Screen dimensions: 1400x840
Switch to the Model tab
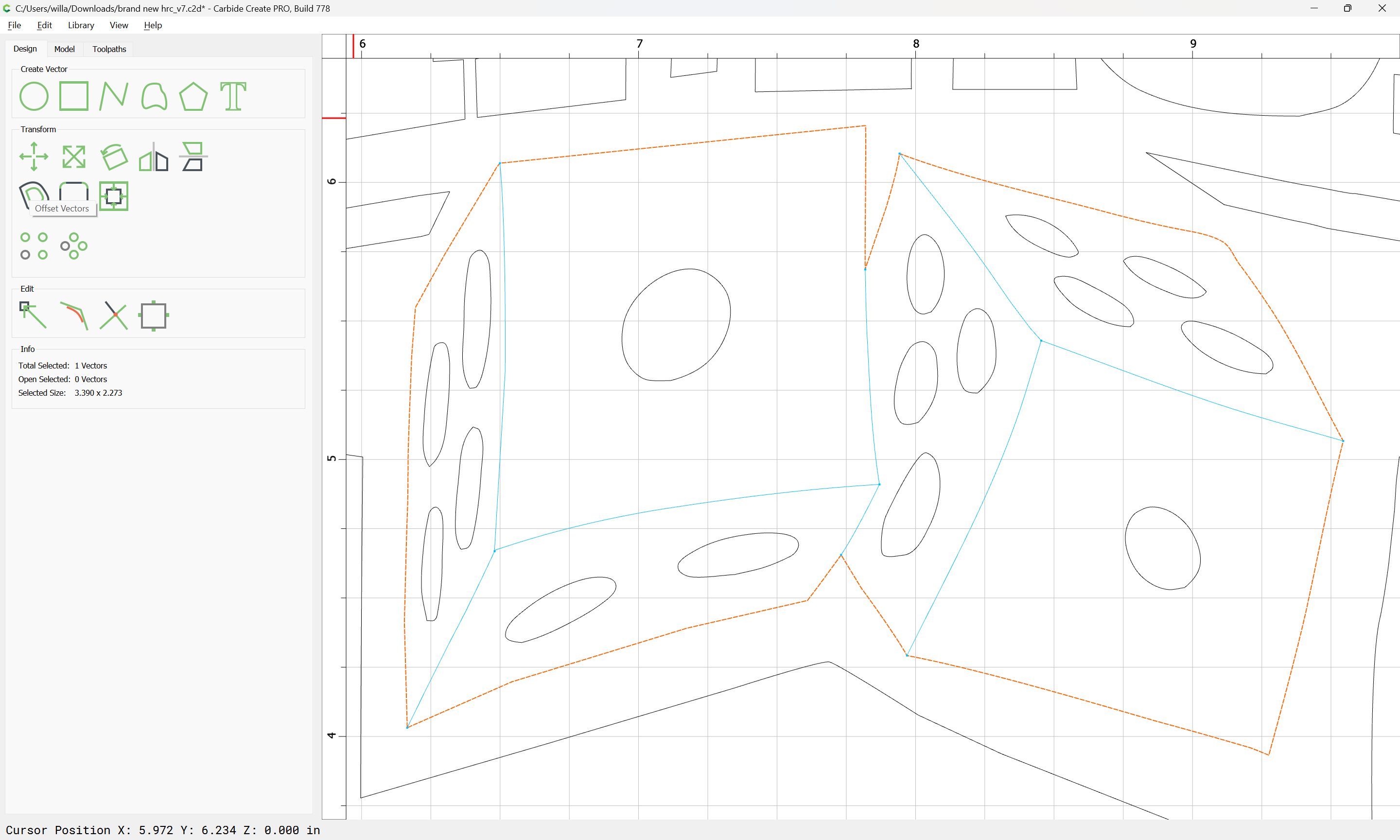click(65, 49)
